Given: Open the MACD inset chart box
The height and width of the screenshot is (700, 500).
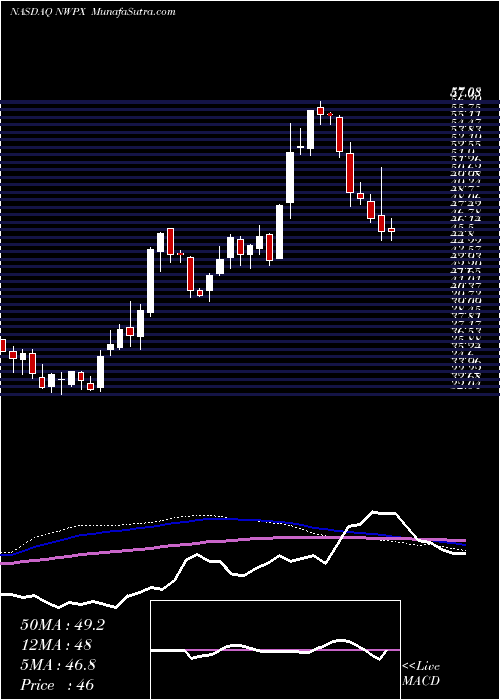Looking at the screenshot, I should 275,650.
